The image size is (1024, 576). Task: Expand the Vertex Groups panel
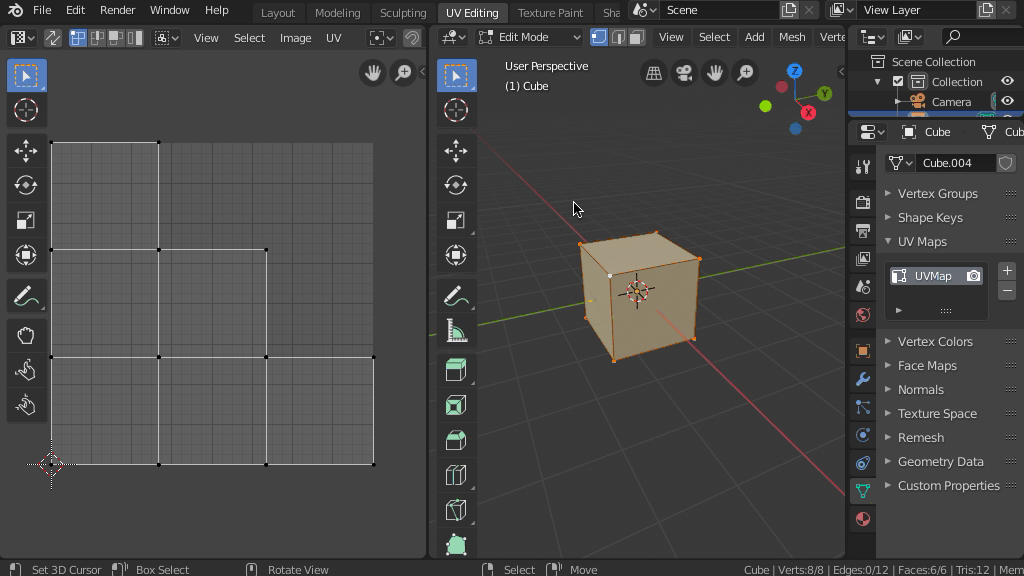(x=937, y=193)
